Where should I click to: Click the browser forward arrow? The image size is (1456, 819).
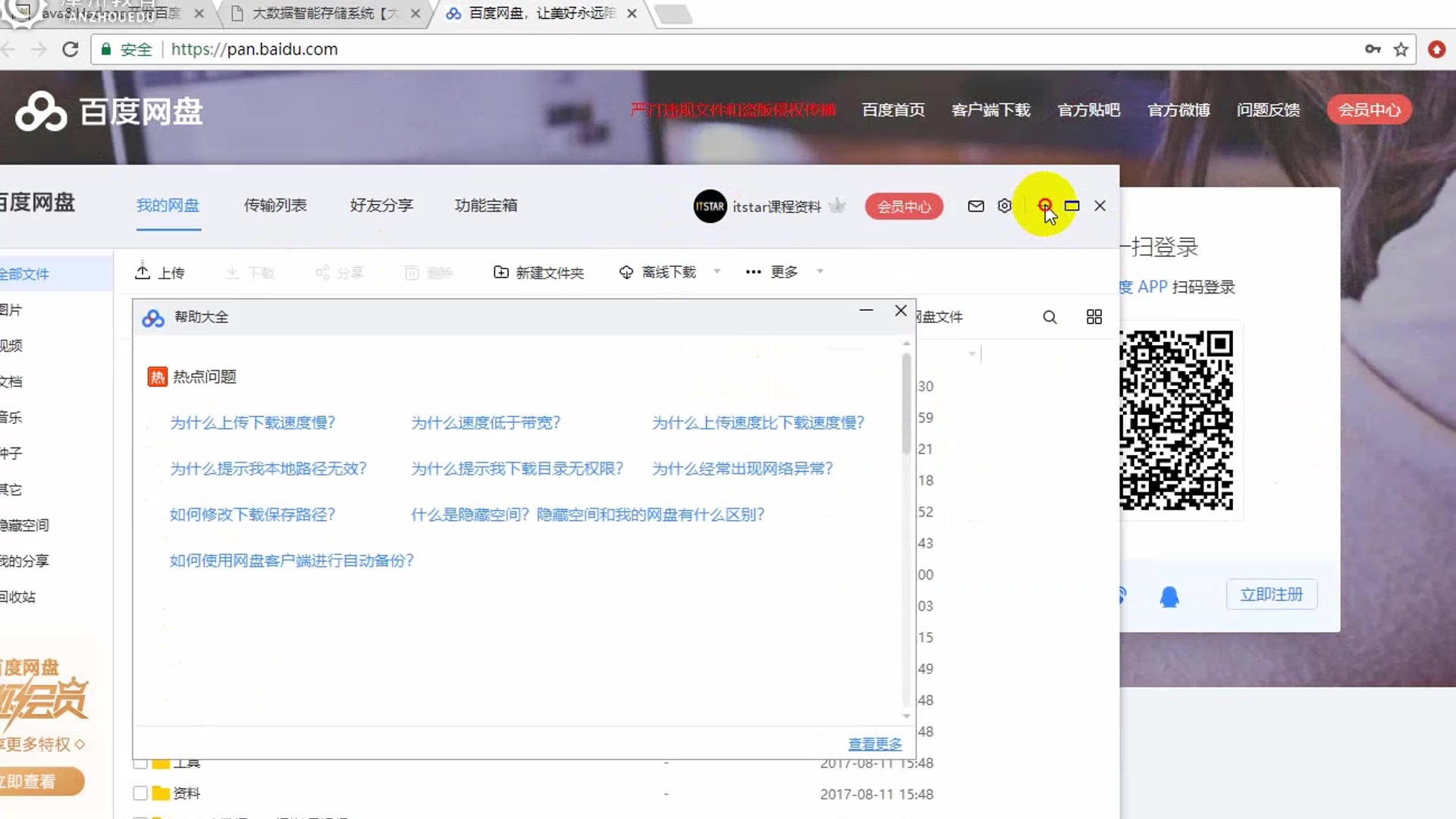pyautogui.click(x=38, y=49)
